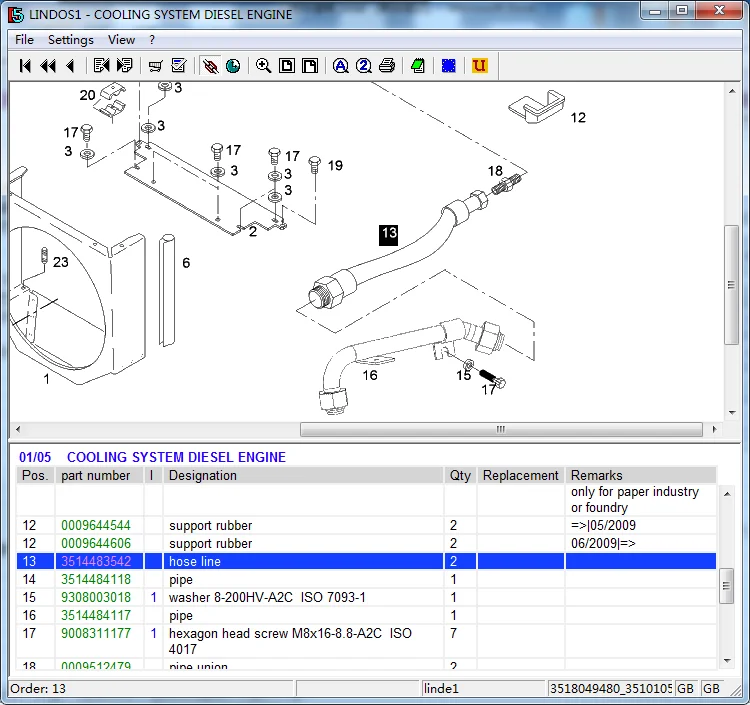This screenshot has height=705, width=750.
Task: Select callout 13 highlighted in diagram
Action: (x=388, y=235)
